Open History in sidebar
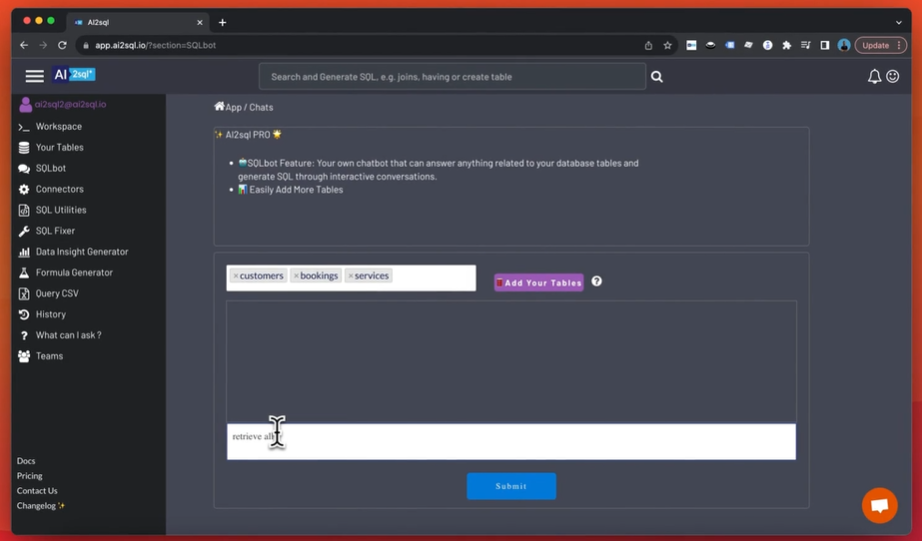Image resolution: width=922 pixels, height=541 pixels. point(51,315)
